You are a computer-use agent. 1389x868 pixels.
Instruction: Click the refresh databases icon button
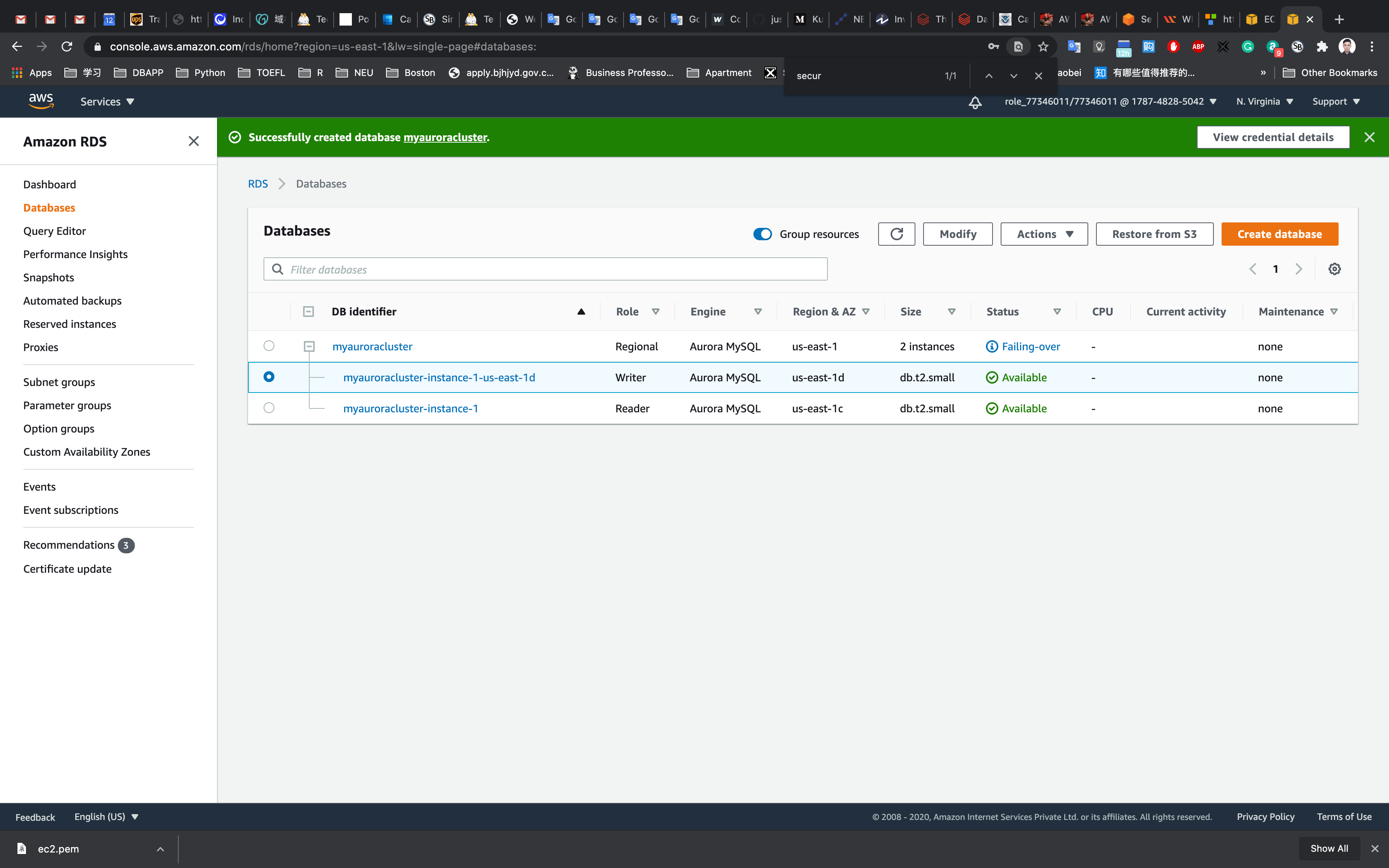point(896,234)
